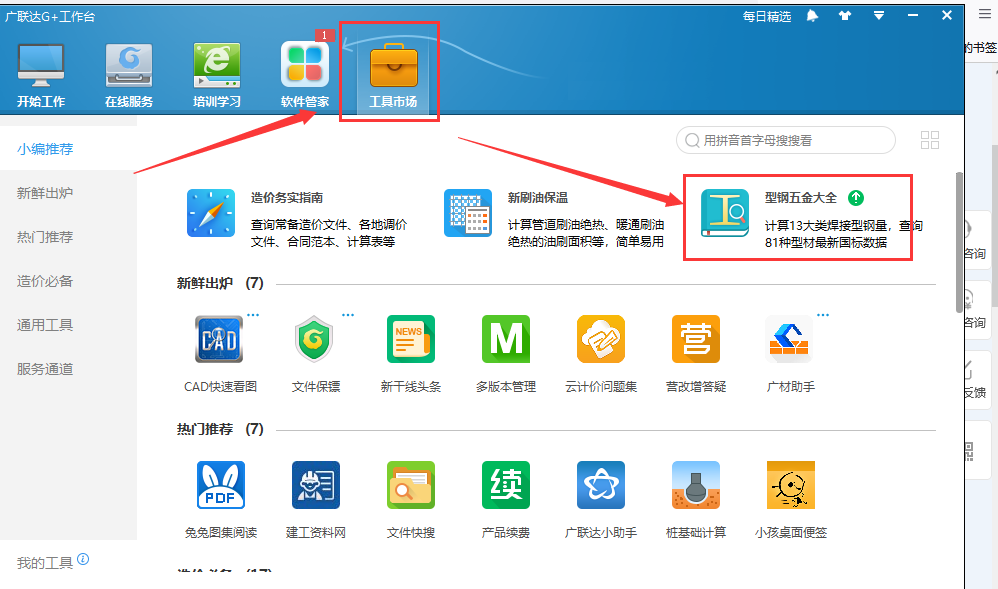
Task: Open 型钢五金大全 book icon
Action: (725, 213)
